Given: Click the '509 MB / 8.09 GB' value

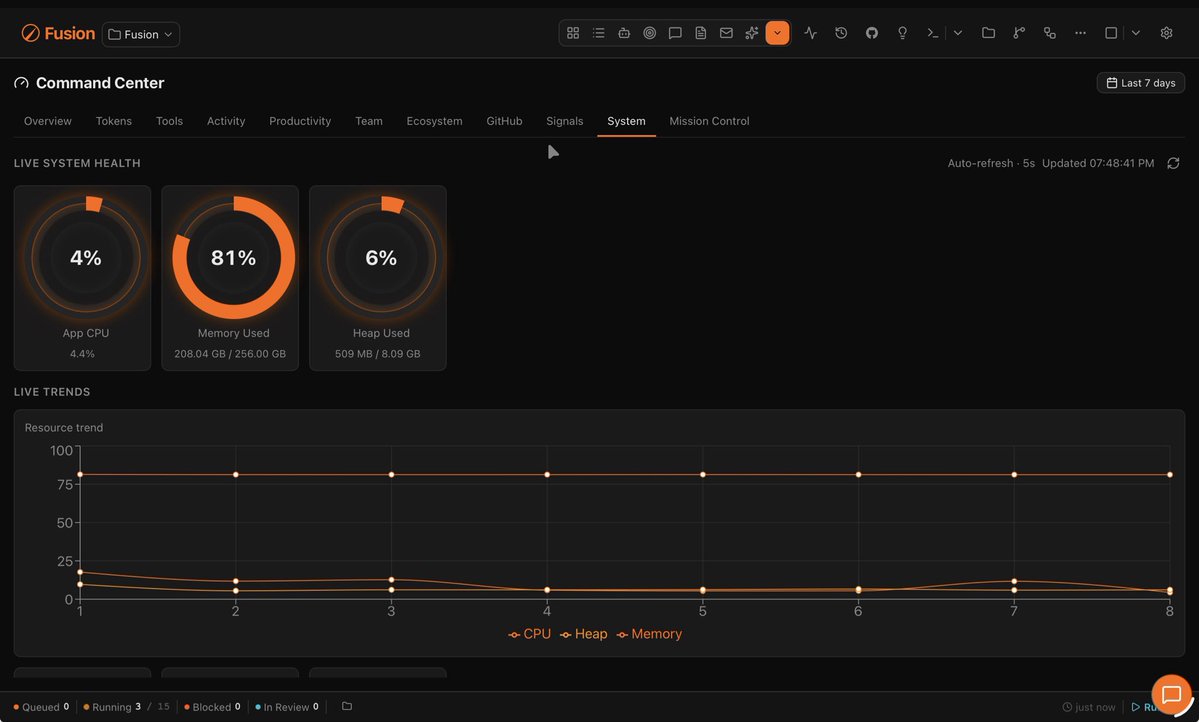Looking at the screenshot, I should coord(378,353).
